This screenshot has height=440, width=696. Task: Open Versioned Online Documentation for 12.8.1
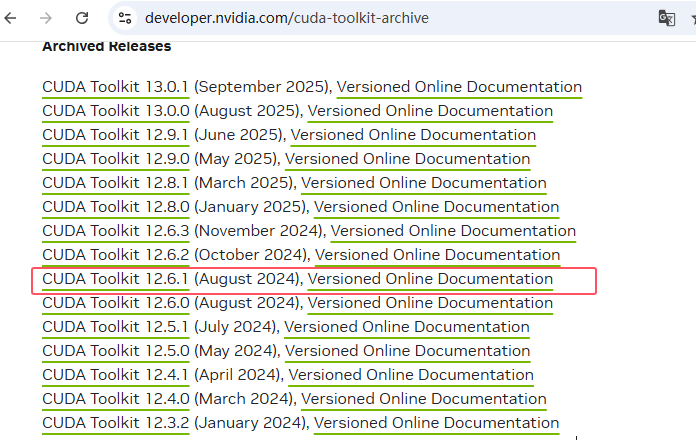click(423, 183)
